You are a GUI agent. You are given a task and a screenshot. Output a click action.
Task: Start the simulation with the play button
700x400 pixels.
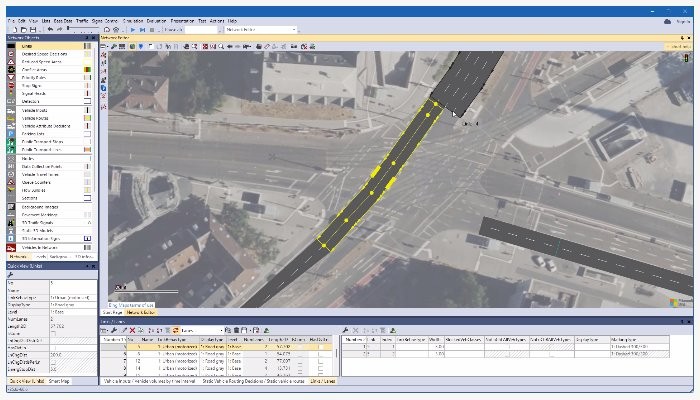click(132, 30)
